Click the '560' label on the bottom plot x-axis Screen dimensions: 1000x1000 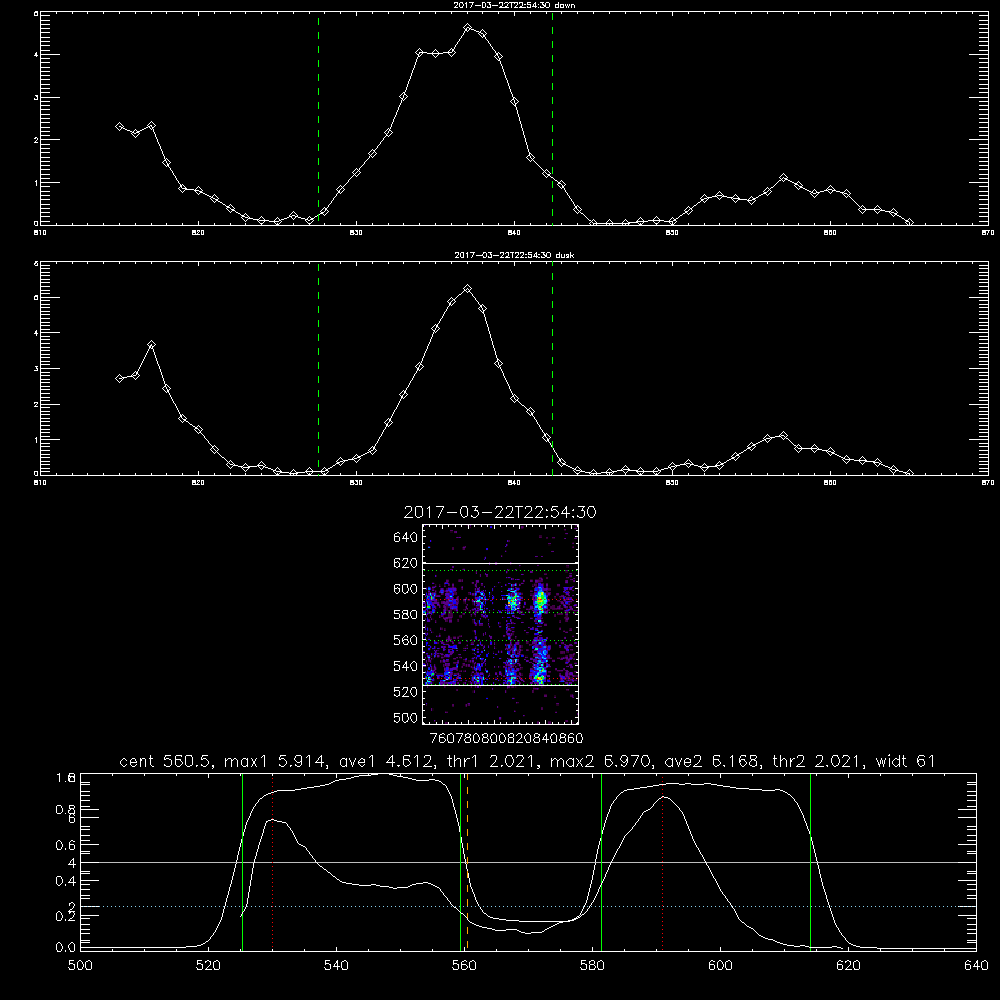464,966
